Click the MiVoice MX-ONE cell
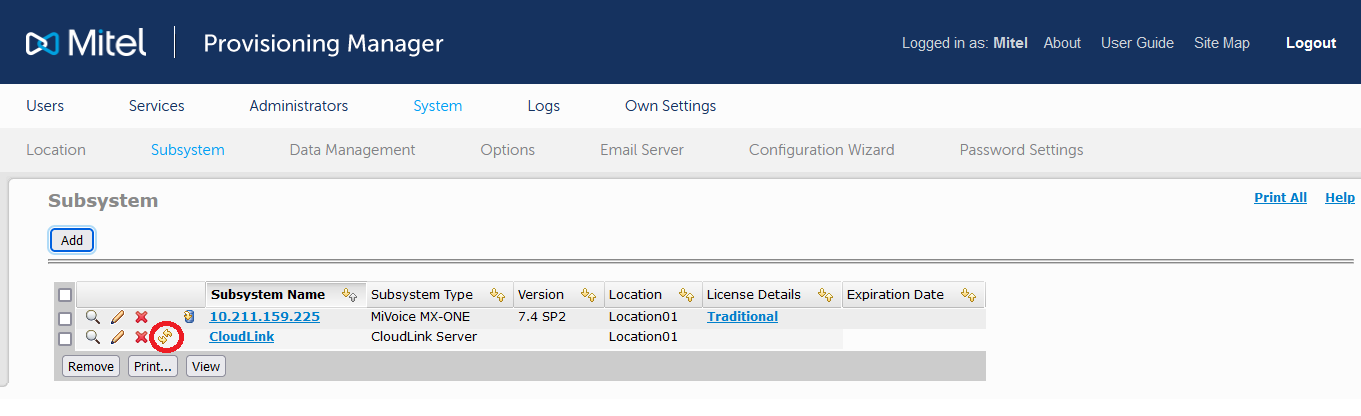Viewport: 1361px width, 416px height. click(x=420, y=317)
